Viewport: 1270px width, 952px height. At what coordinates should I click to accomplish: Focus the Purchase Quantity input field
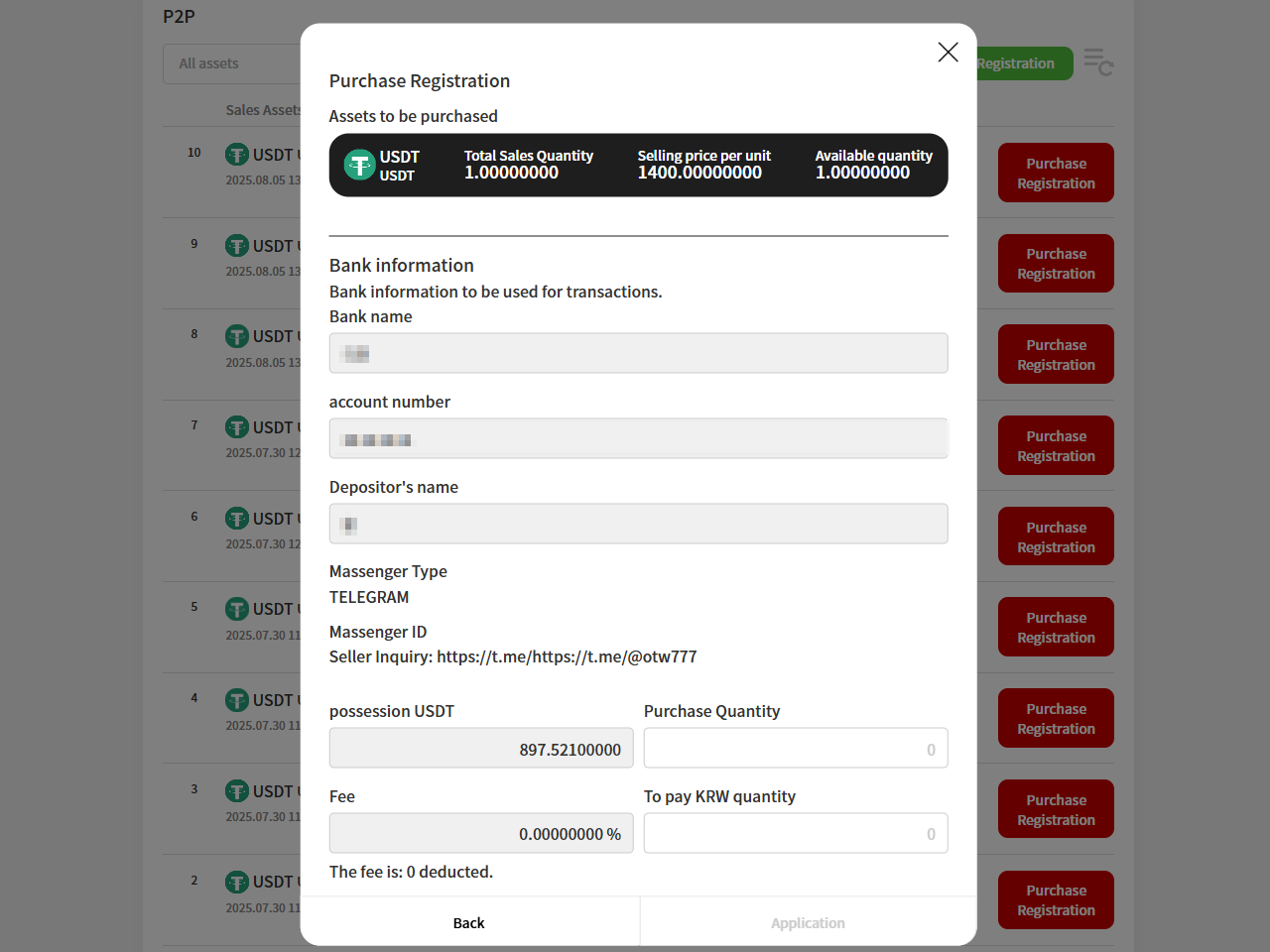pos(795,749)
